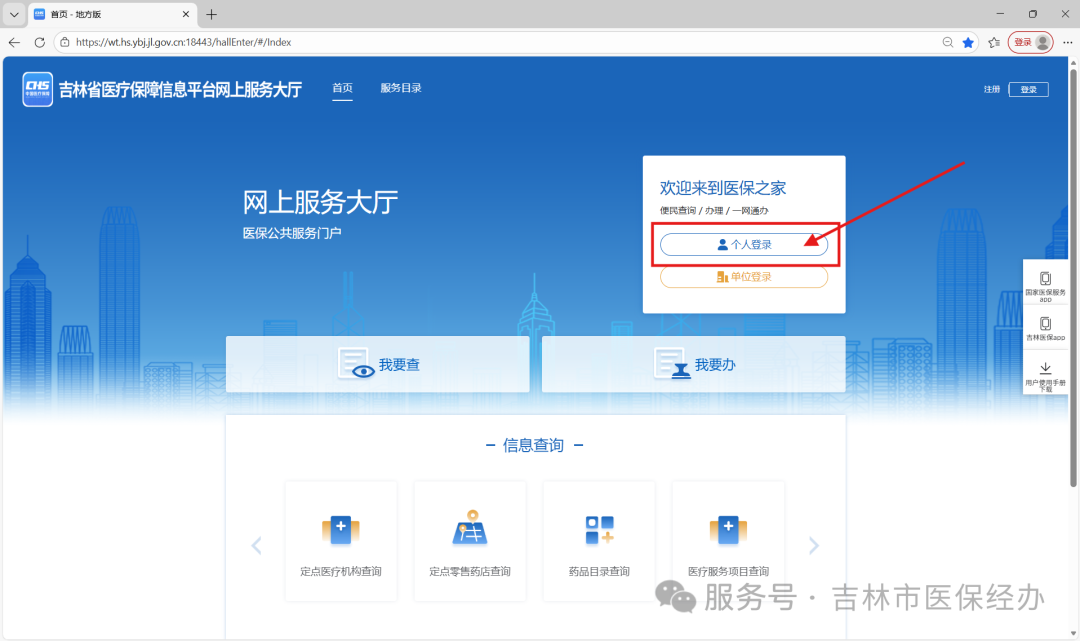Switch to the 首页 navigation tab
This screenshot has height=641, width=1080.
342,88
